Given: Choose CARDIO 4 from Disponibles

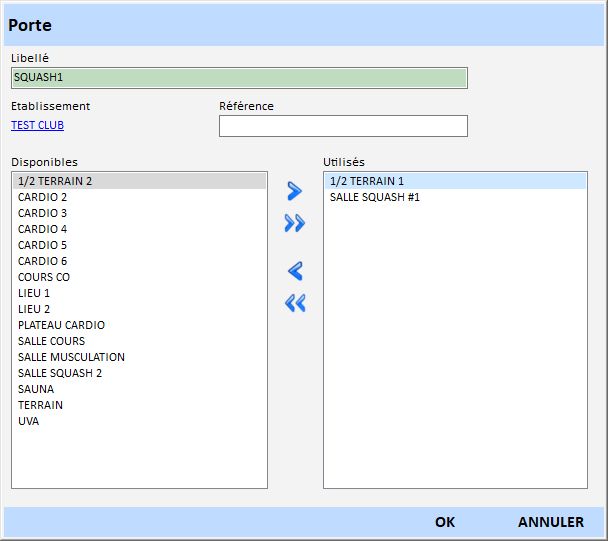Looking at the screenshot, I should point(43,229).
